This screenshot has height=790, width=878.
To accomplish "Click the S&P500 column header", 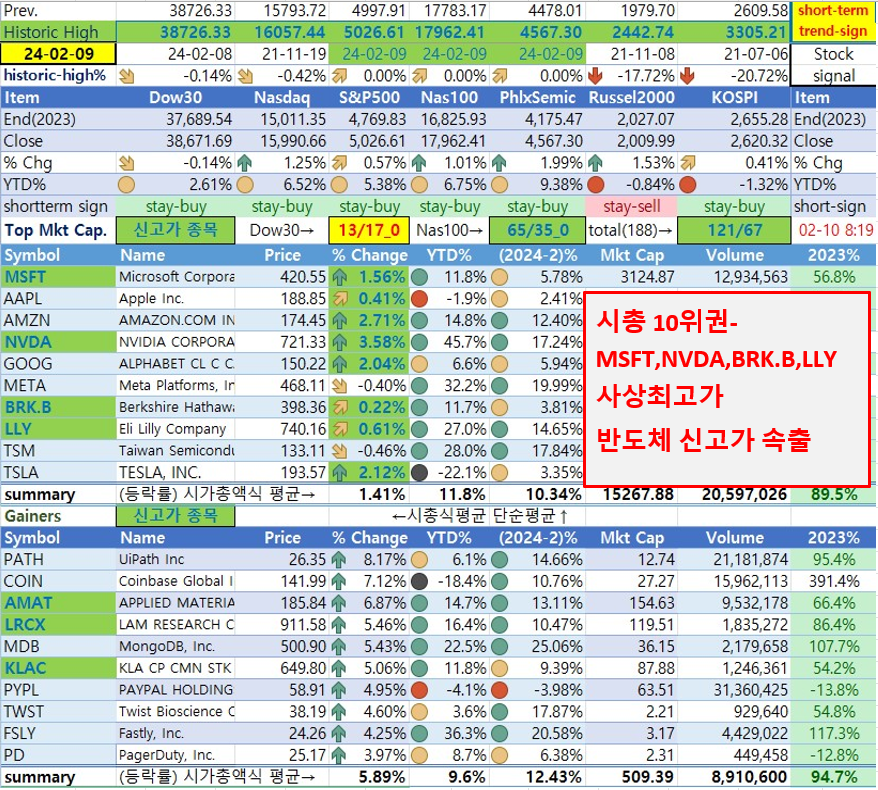I will [370, 97].
